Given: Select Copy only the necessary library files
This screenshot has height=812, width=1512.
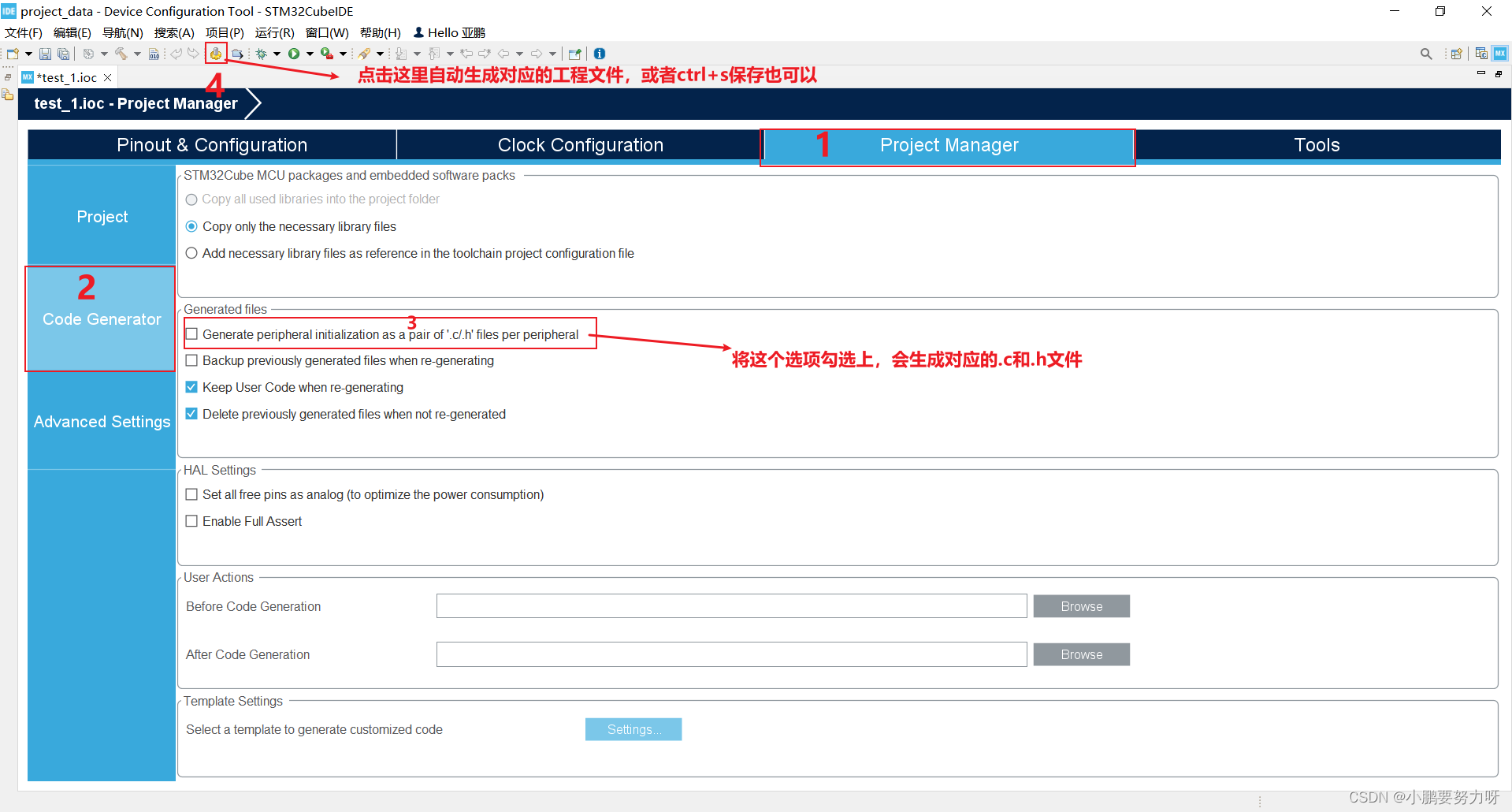Looking at the screenshot, I should [x=191, y=226].
